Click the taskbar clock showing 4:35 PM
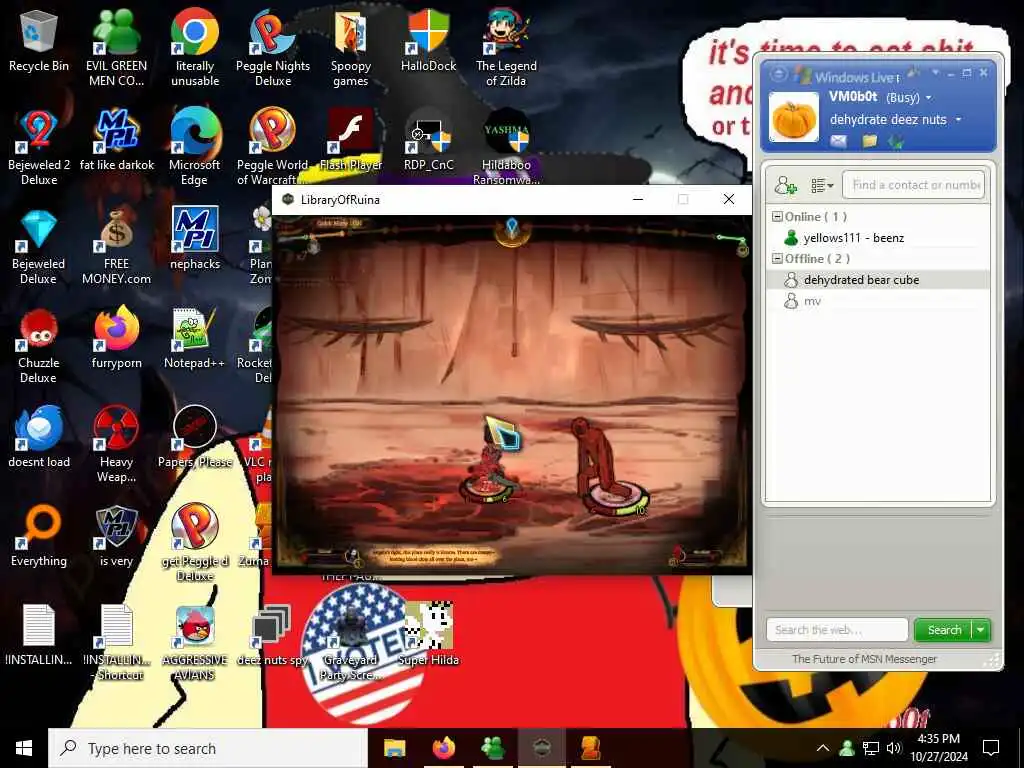 [938, 748]
